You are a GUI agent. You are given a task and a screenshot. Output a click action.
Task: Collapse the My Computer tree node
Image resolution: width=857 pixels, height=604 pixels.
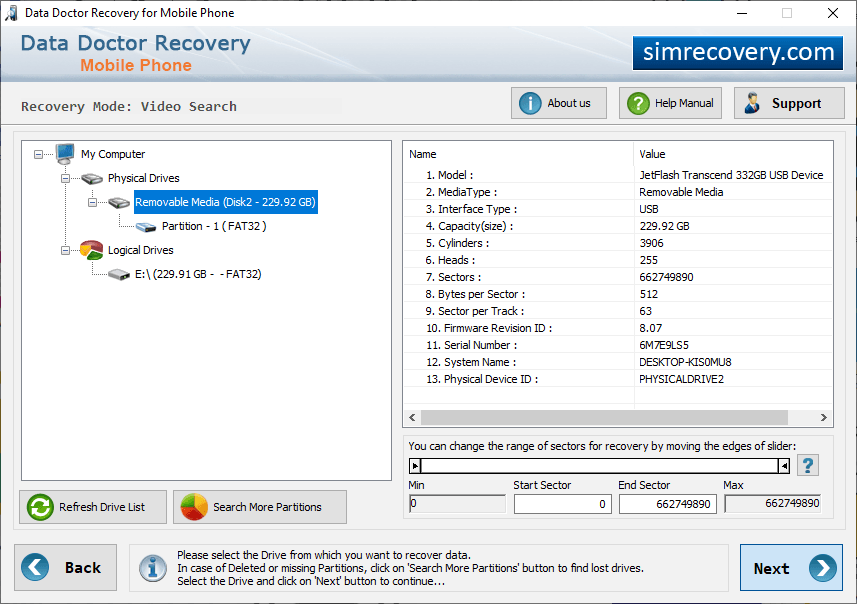click(38, 155)
